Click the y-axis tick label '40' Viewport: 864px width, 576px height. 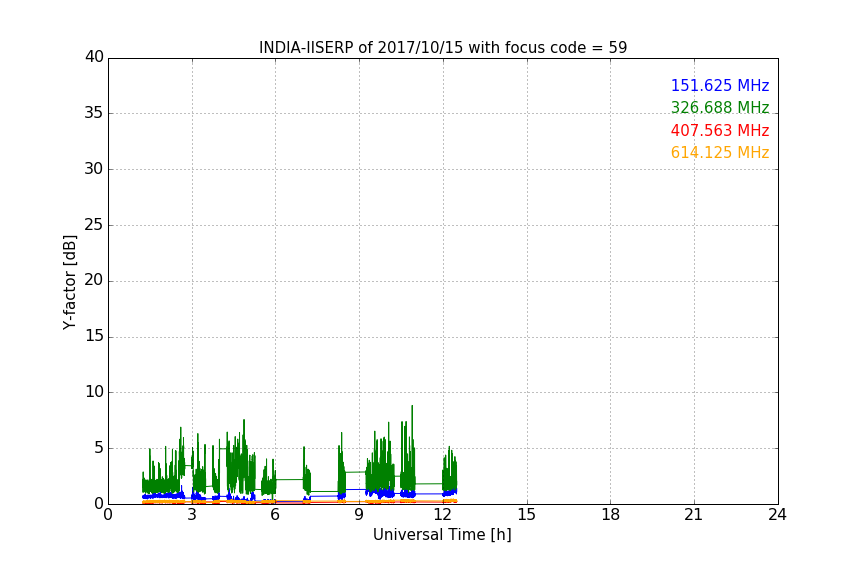(94, 57)
